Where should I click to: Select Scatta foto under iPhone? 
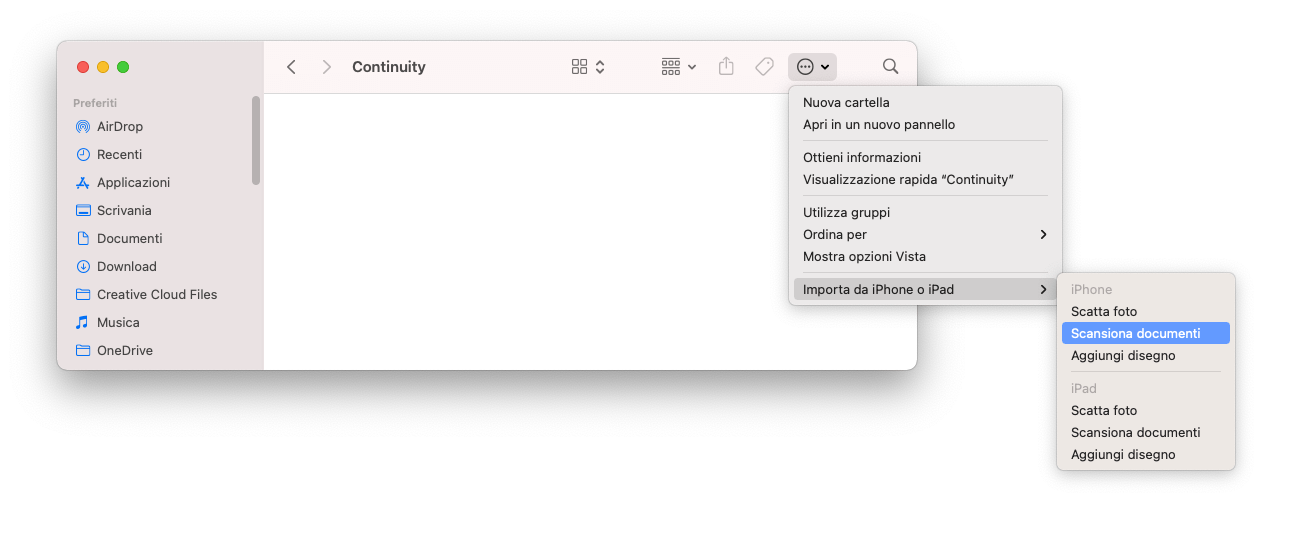tap(1146, 312)
